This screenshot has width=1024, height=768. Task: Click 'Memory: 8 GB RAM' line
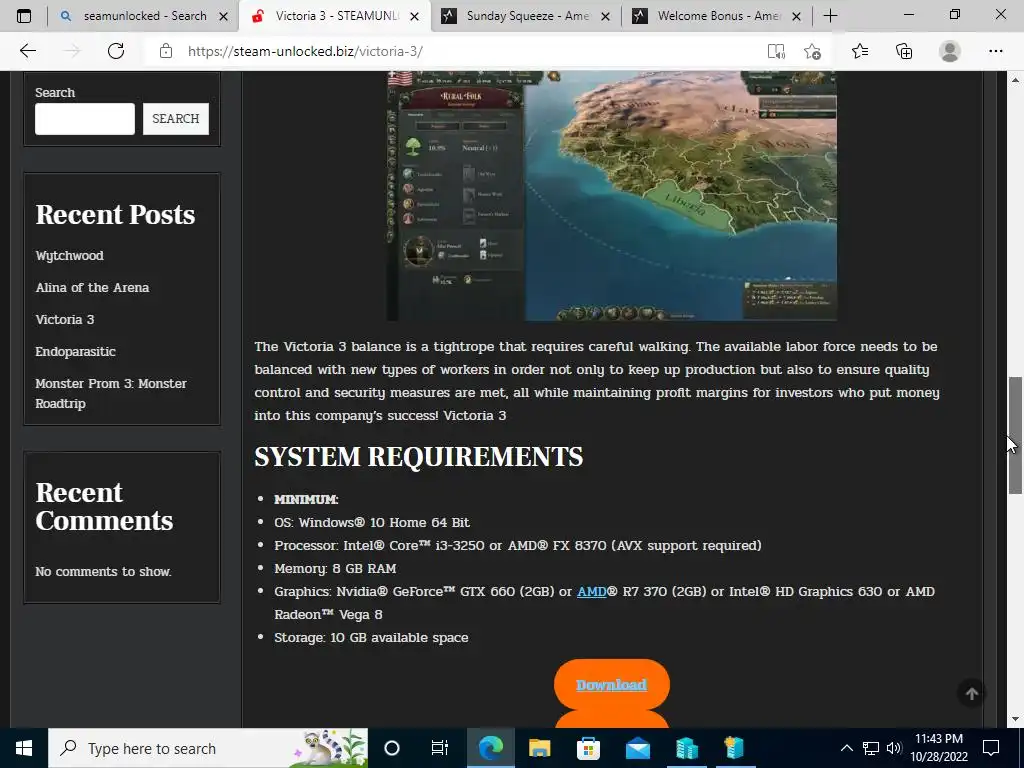[x=335, y=568]
